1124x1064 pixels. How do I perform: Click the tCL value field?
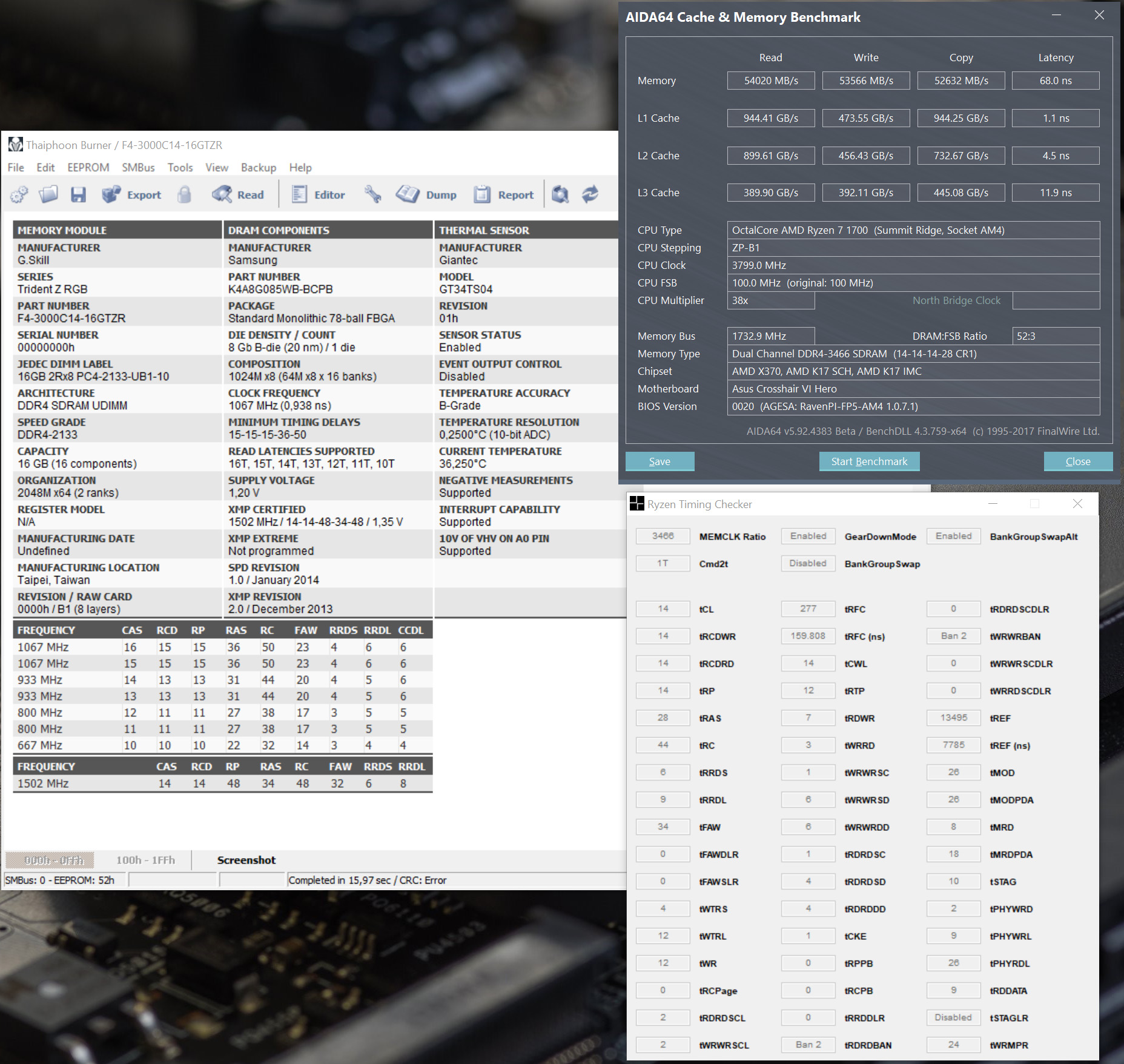(663, 609)
